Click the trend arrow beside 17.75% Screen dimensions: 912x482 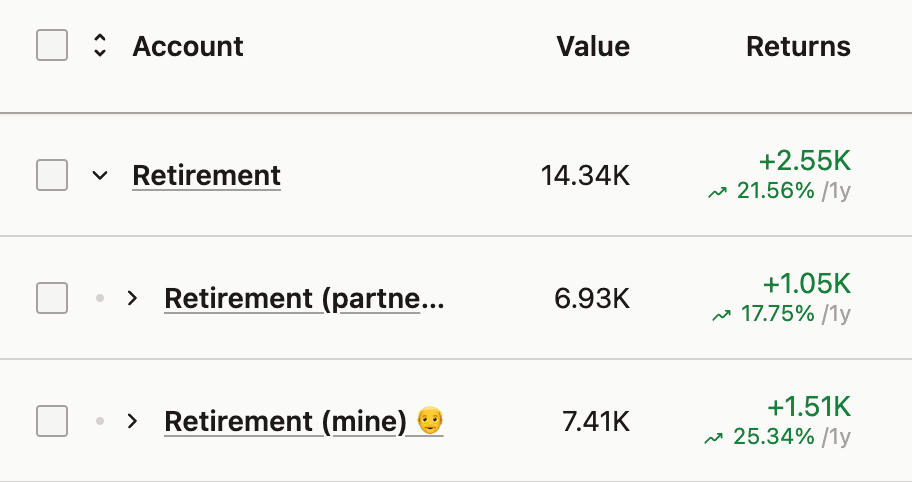tap(721, 315)
